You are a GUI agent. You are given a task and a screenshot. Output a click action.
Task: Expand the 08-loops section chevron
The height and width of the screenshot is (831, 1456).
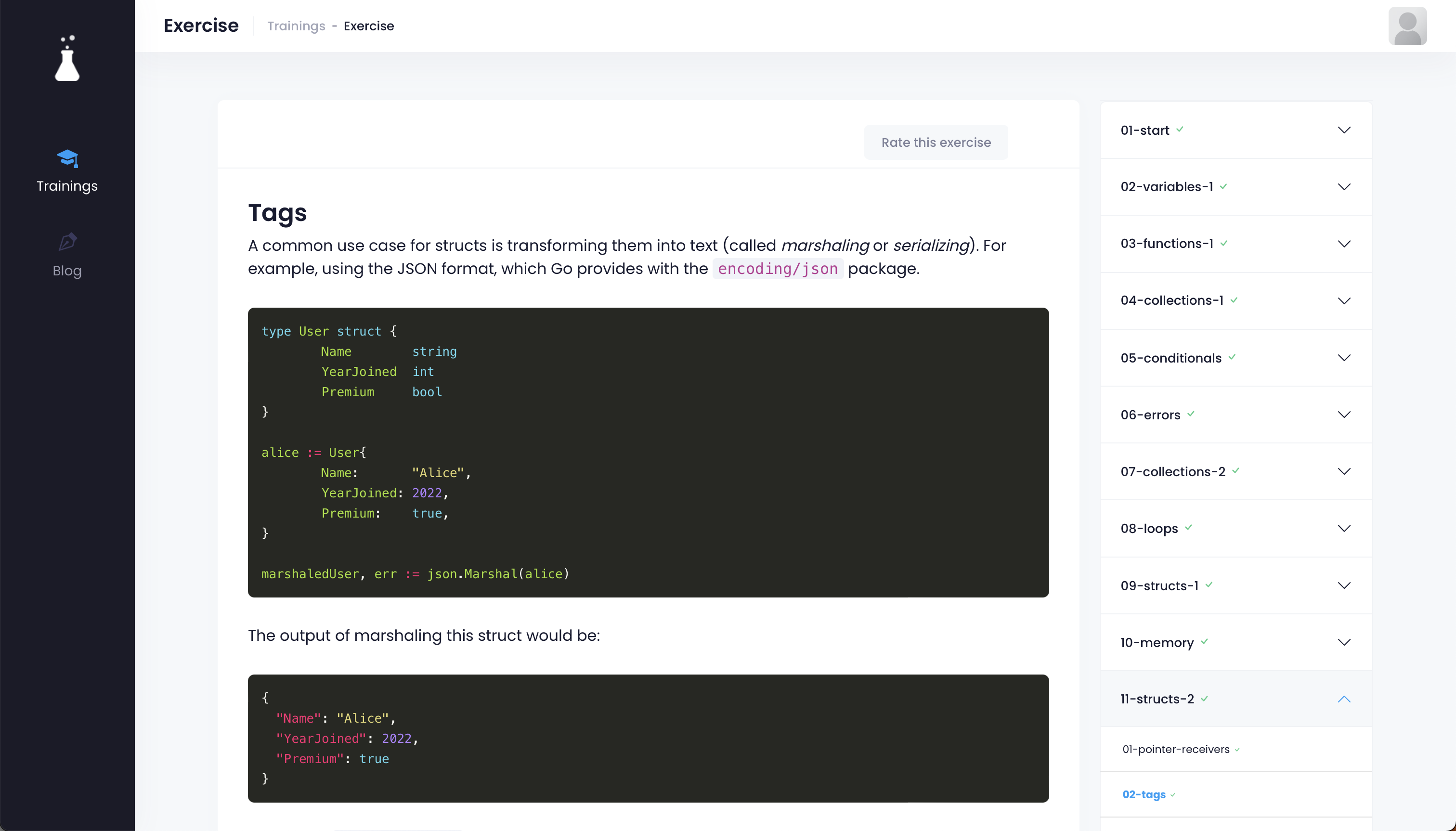pyautogui.click(x=1343, y=529)
